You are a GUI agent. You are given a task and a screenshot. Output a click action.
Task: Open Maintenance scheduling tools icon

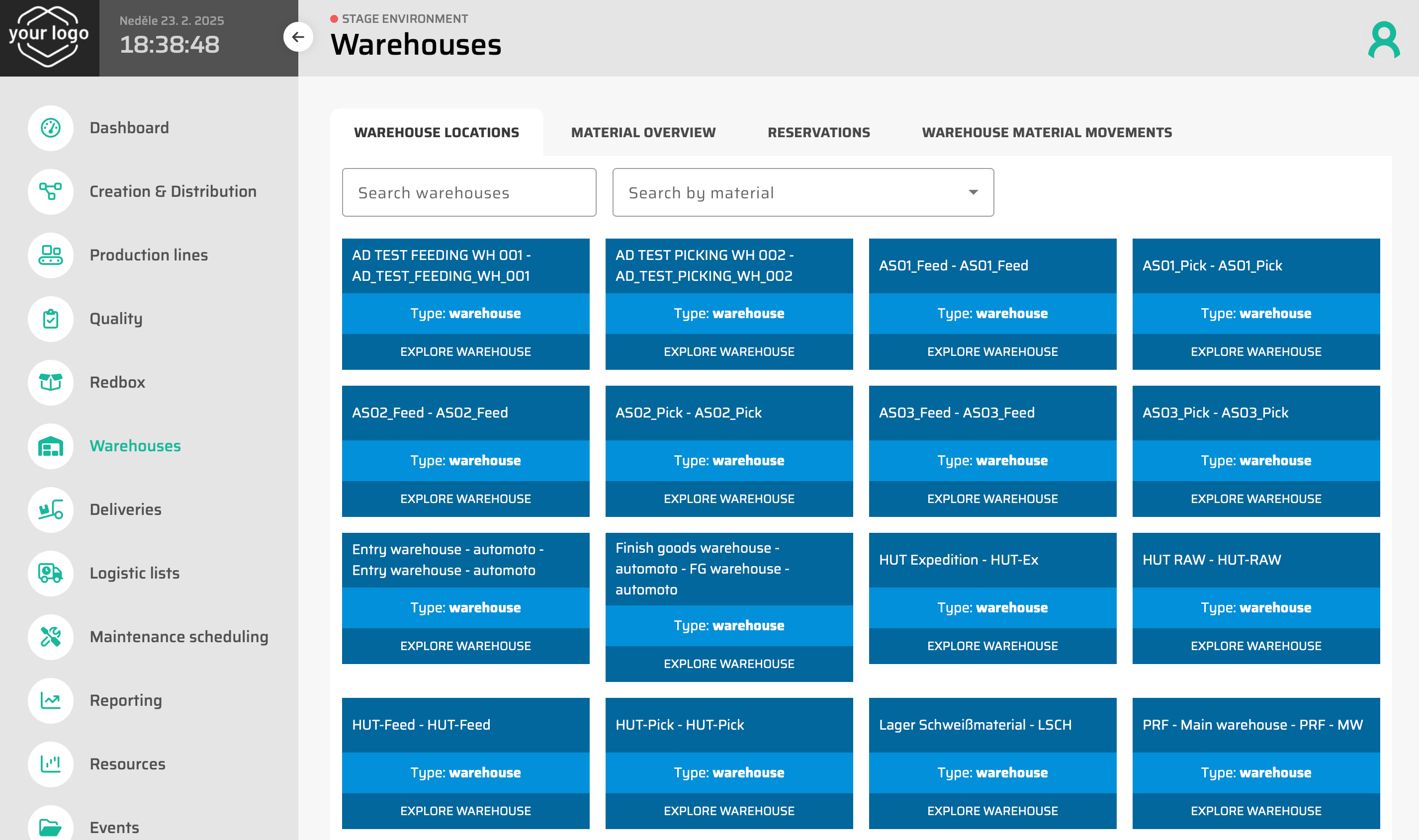pos(50,637)
